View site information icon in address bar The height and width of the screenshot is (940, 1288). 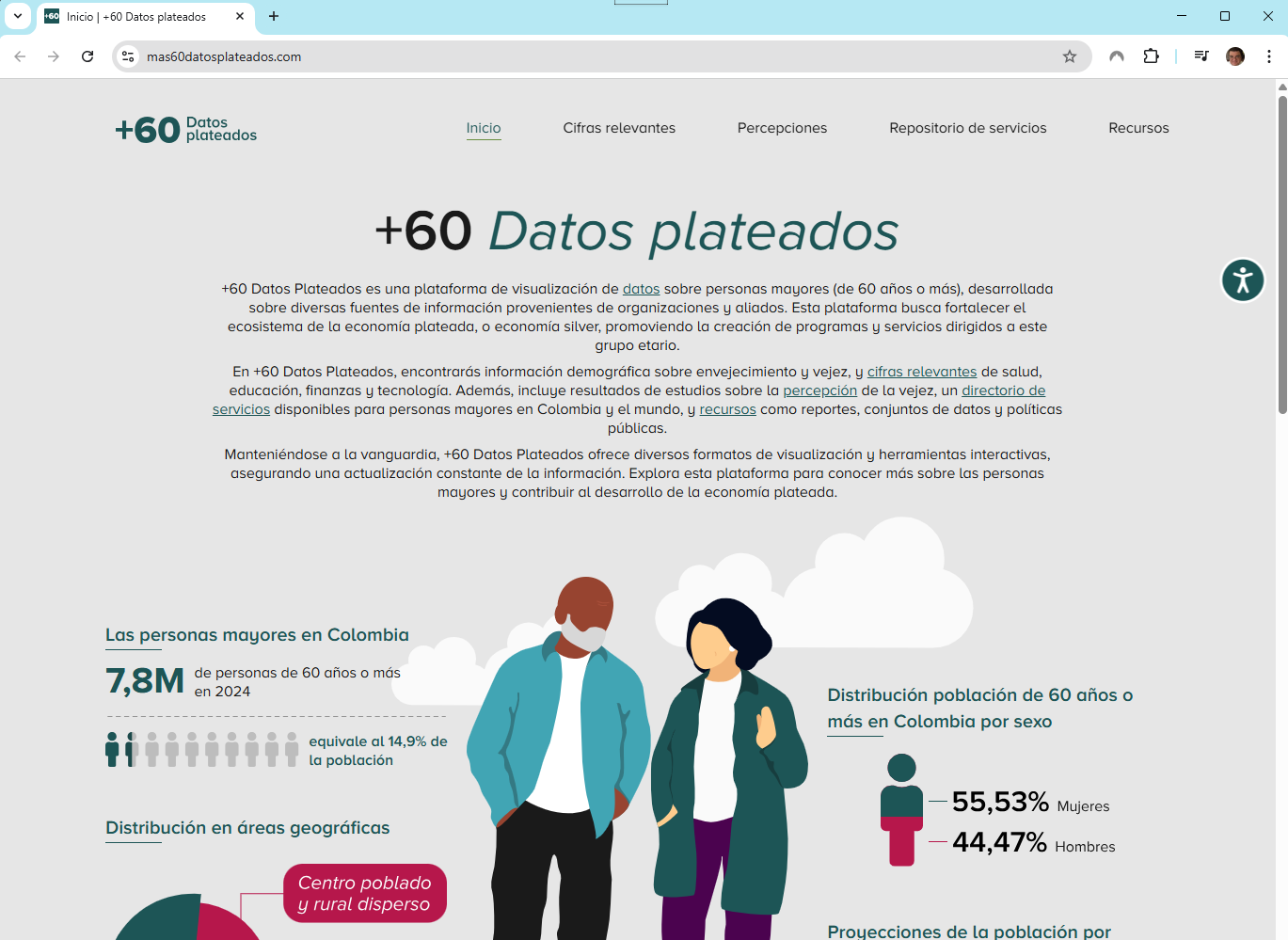pos(129,56)
